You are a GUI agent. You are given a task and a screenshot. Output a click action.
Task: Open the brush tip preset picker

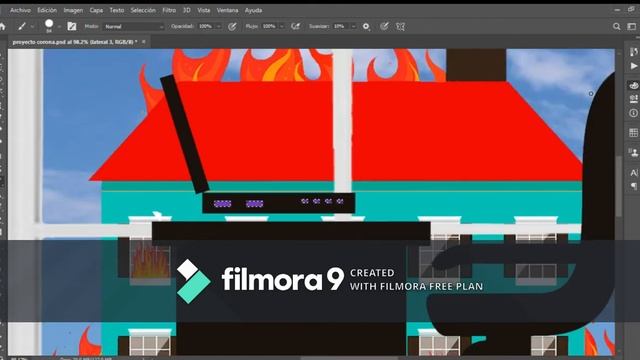pos(49,26)
